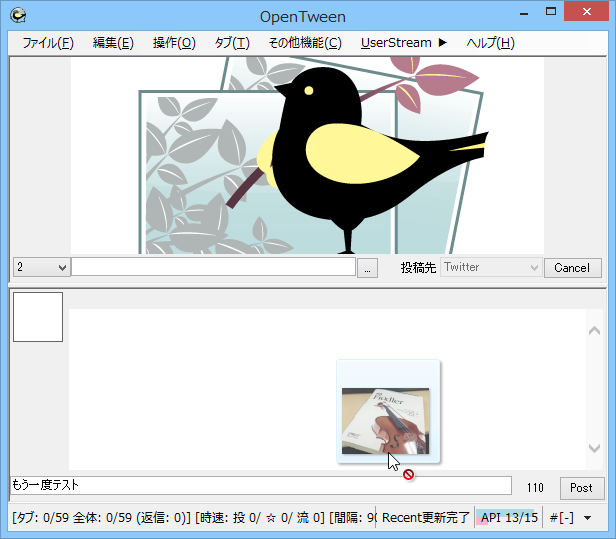Open the その他機能(C) menu
Screen dimensions: 616x539
coord(305,43)
